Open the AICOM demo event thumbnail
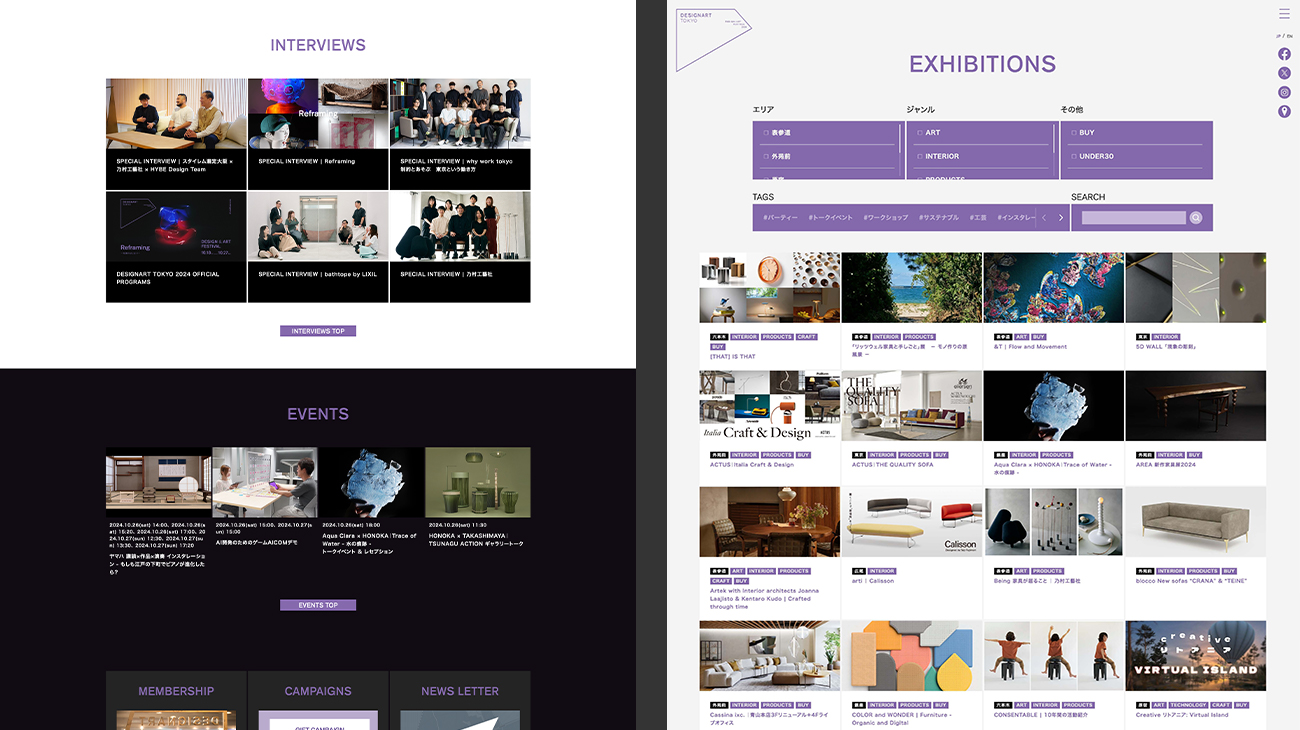The width and height of the screenshot is (1300, 730). [264, 482]
